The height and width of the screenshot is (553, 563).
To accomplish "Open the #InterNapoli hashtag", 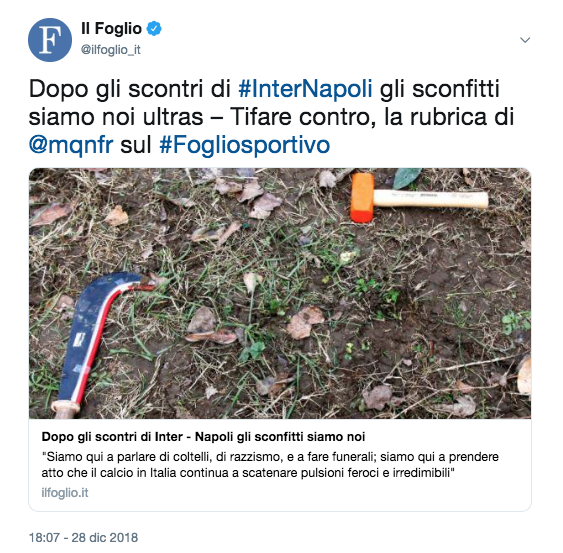I will [305, 88].
